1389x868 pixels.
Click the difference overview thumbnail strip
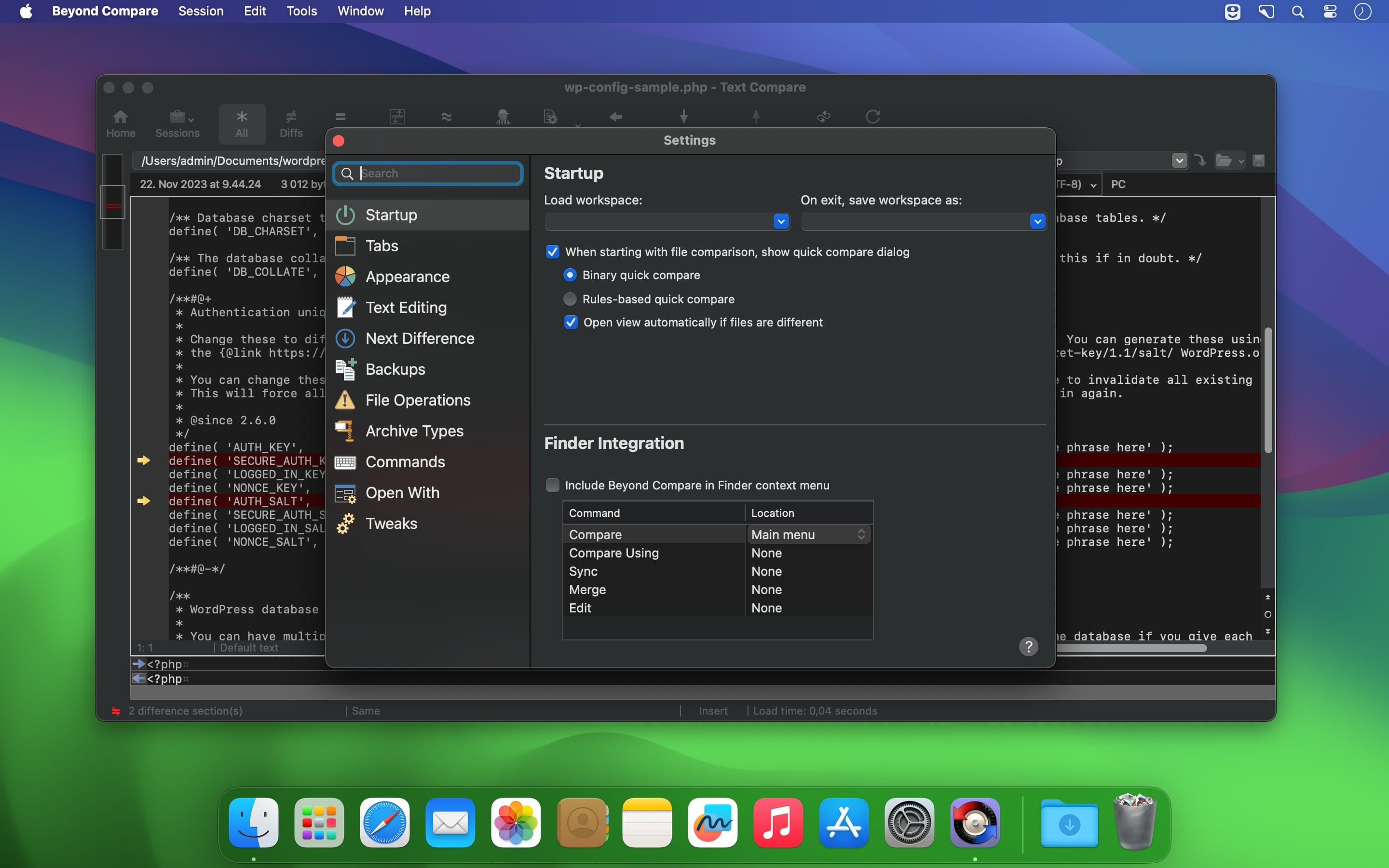tap(113, 202)
